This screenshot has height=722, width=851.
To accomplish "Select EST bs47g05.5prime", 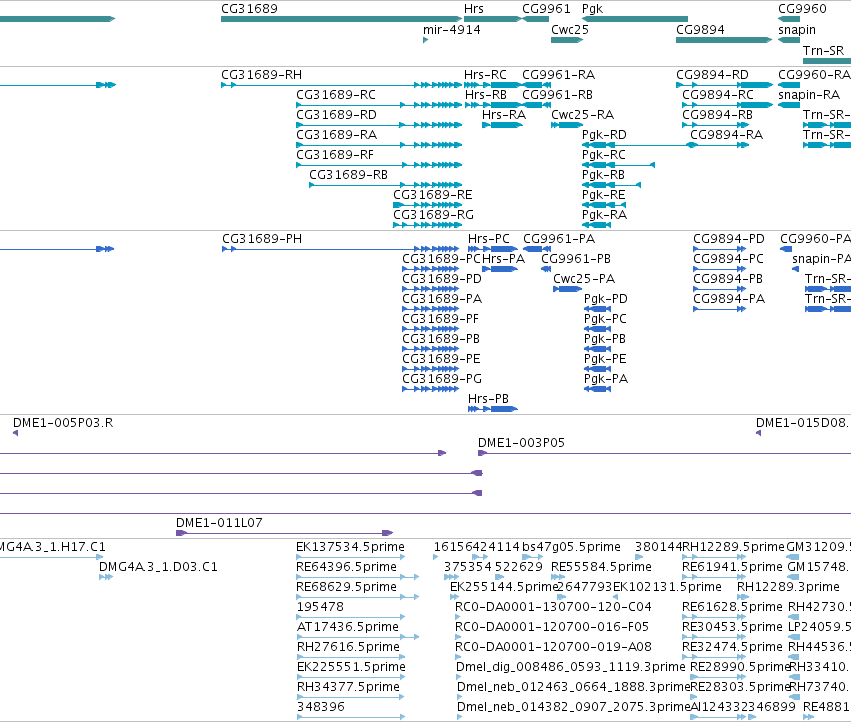I will pyautogui.click(x=532, y=557).
